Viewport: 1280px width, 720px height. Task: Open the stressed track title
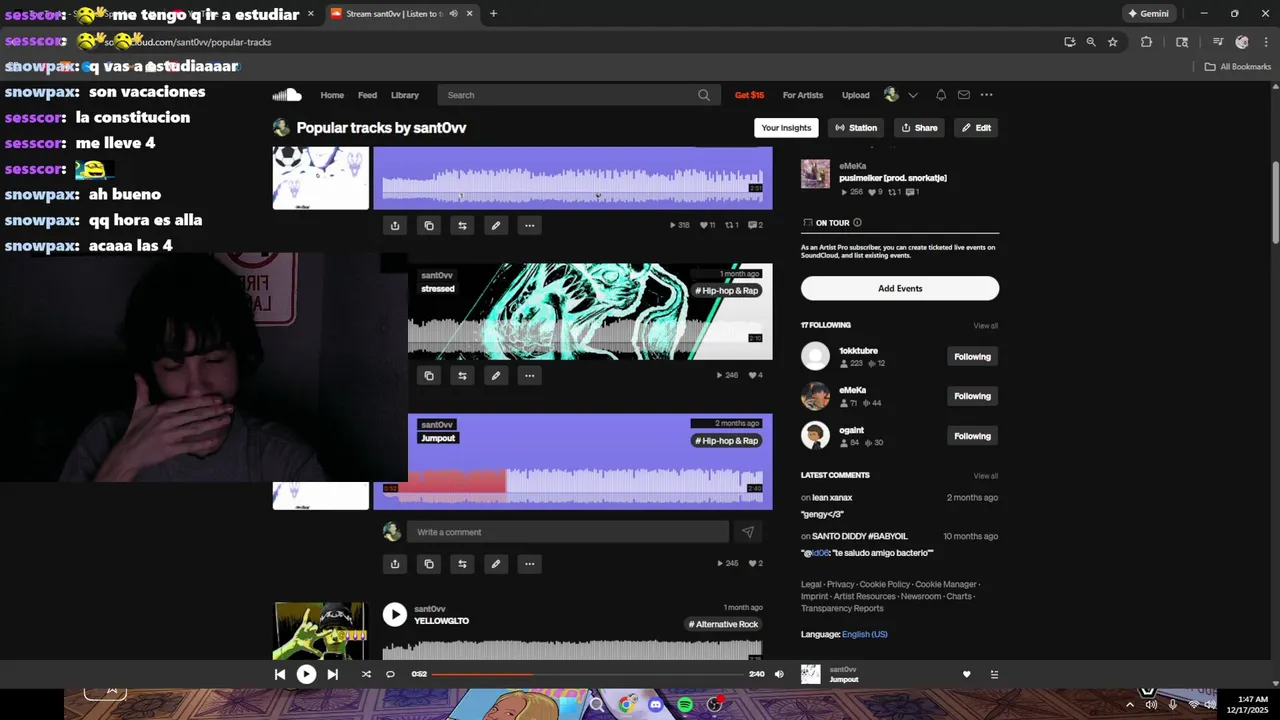[438, 289]
